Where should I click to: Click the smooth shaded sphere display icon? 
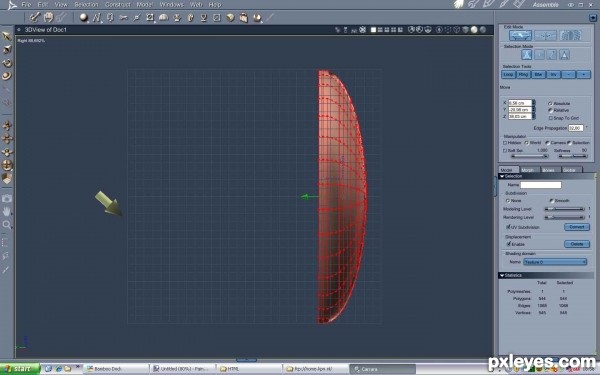click(474, 29)
